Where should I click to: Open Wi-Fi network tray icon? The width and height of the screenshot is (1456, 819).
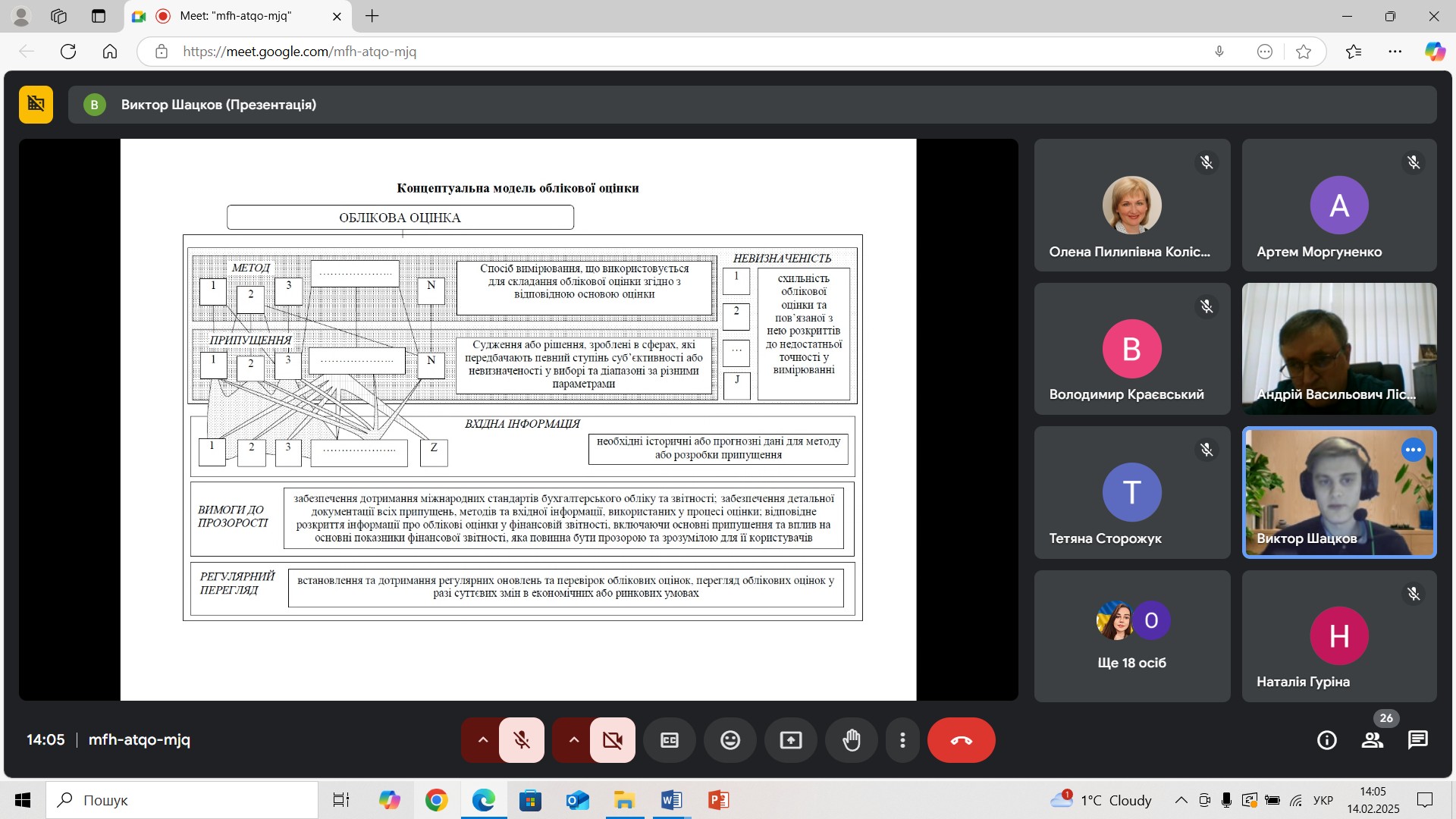1296,800
